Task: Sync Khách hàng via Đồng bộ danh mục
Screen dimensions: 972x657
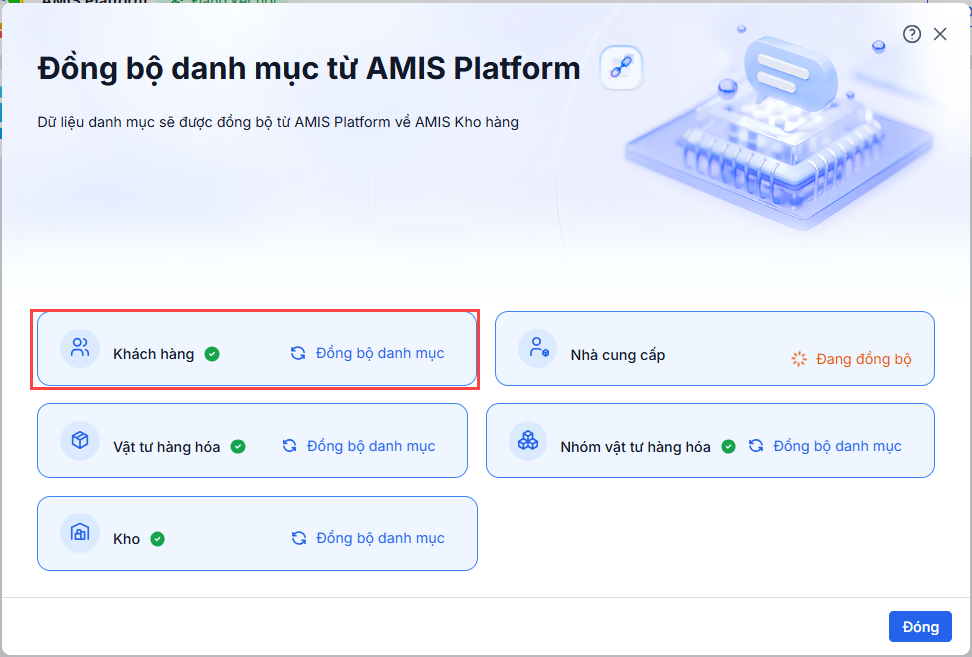Action: (x=380, y=353)
